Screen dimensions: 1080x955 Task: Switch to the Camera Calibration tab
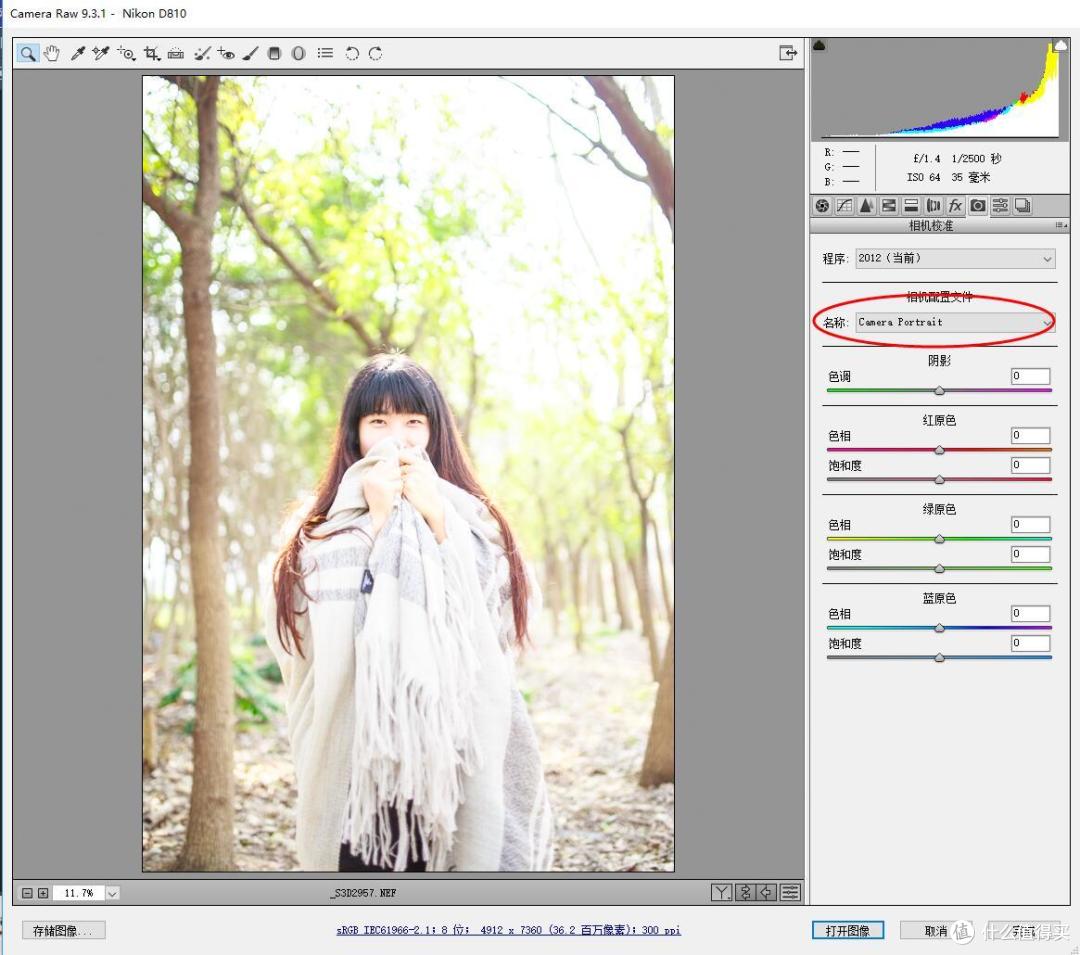[977, 206]
